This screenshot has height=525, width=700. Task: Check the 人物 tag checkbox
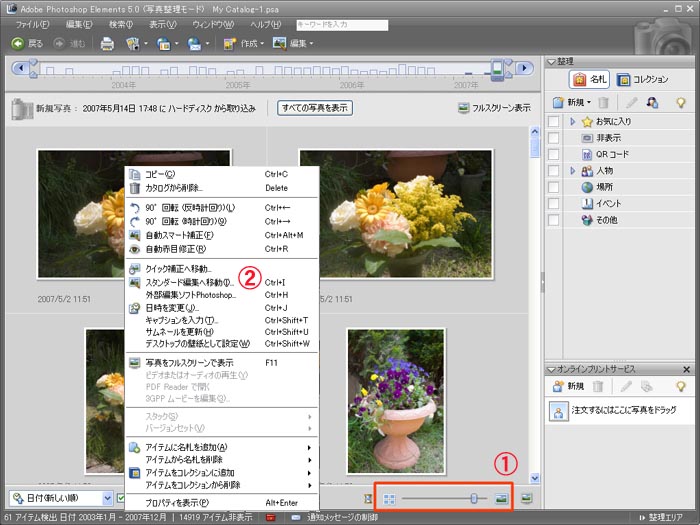553,171
